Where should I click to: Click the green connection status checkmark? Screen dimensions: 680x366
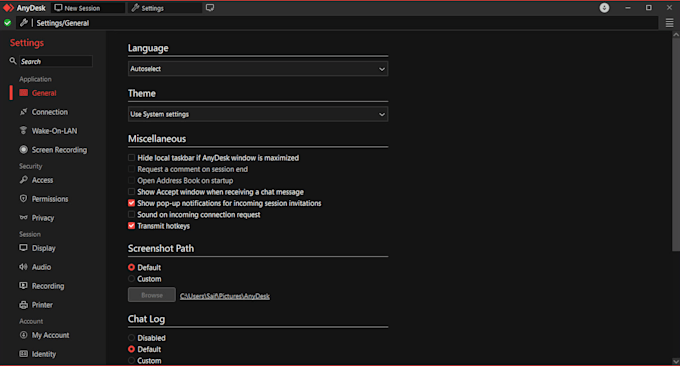[x=7, y=23]
